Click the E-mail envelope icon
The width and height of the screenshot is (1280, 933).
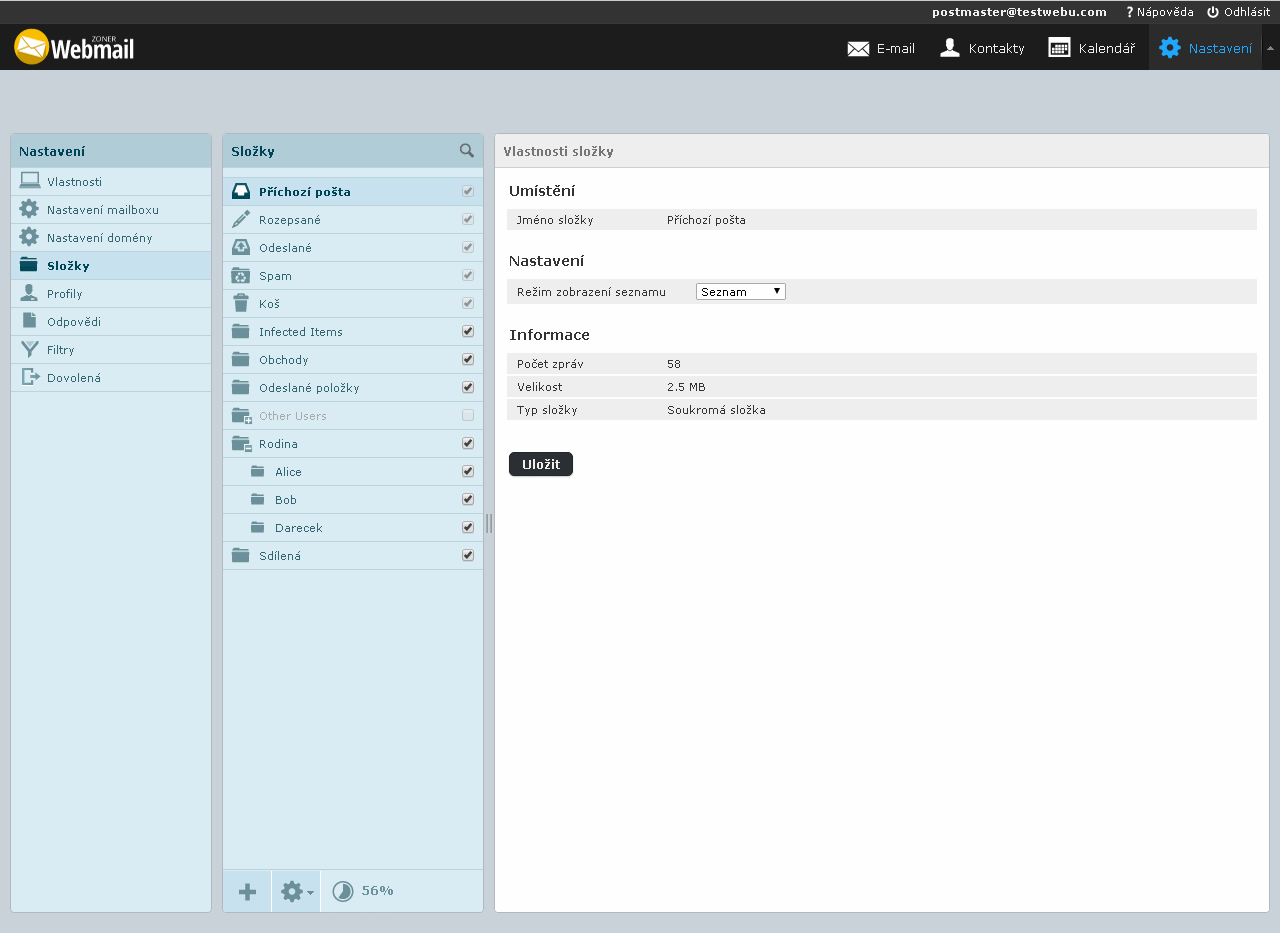[x=858, y=48]
